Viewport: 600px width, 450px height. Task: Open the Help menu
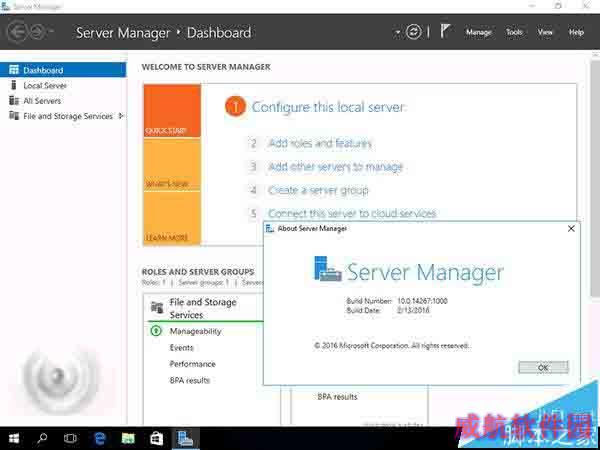tap(576, 32)
